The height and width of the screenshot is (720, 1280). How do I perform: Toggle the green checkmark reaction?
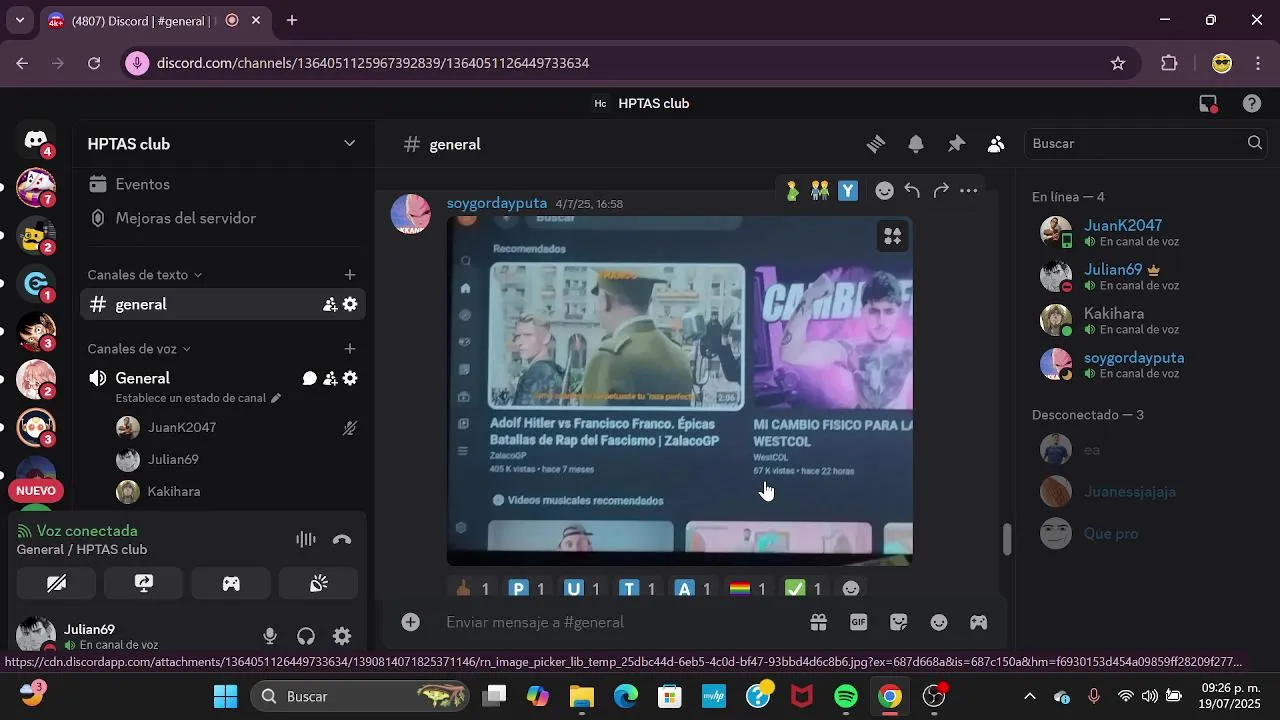coord(802,589)
